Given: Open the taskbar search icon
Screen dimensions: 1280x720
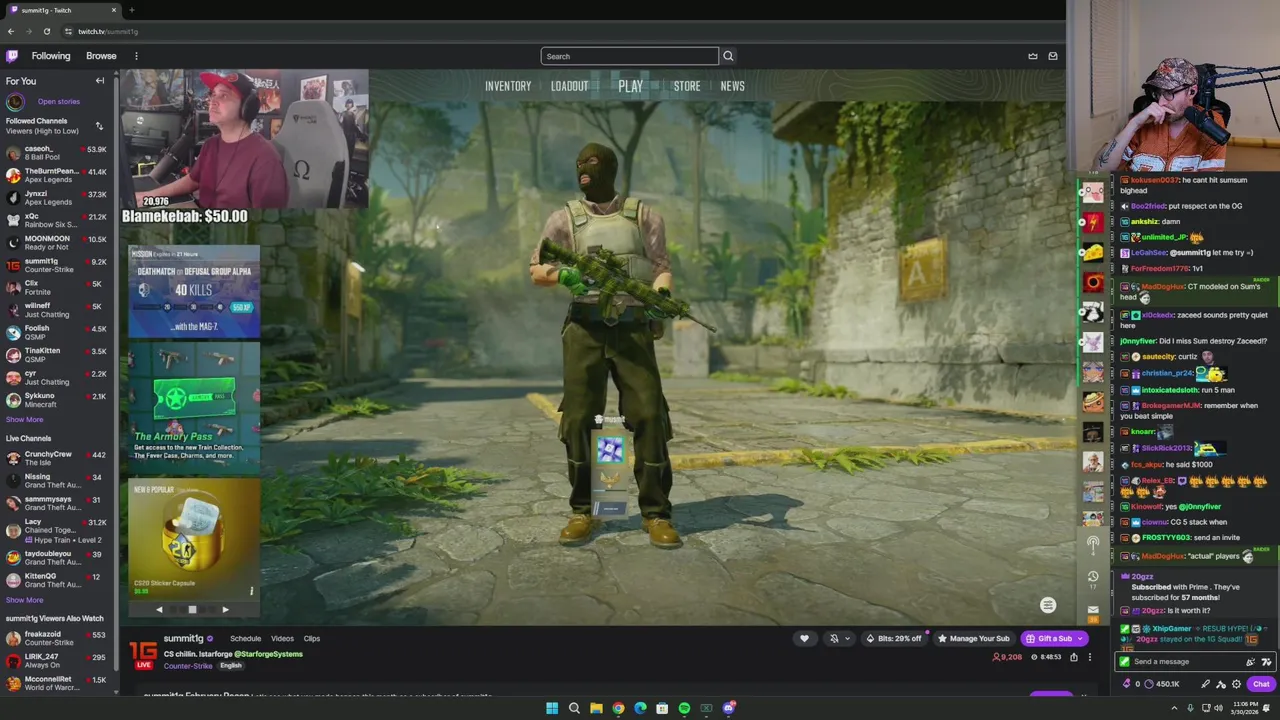Looking at the screenshot, I should (x=574, y=708).
